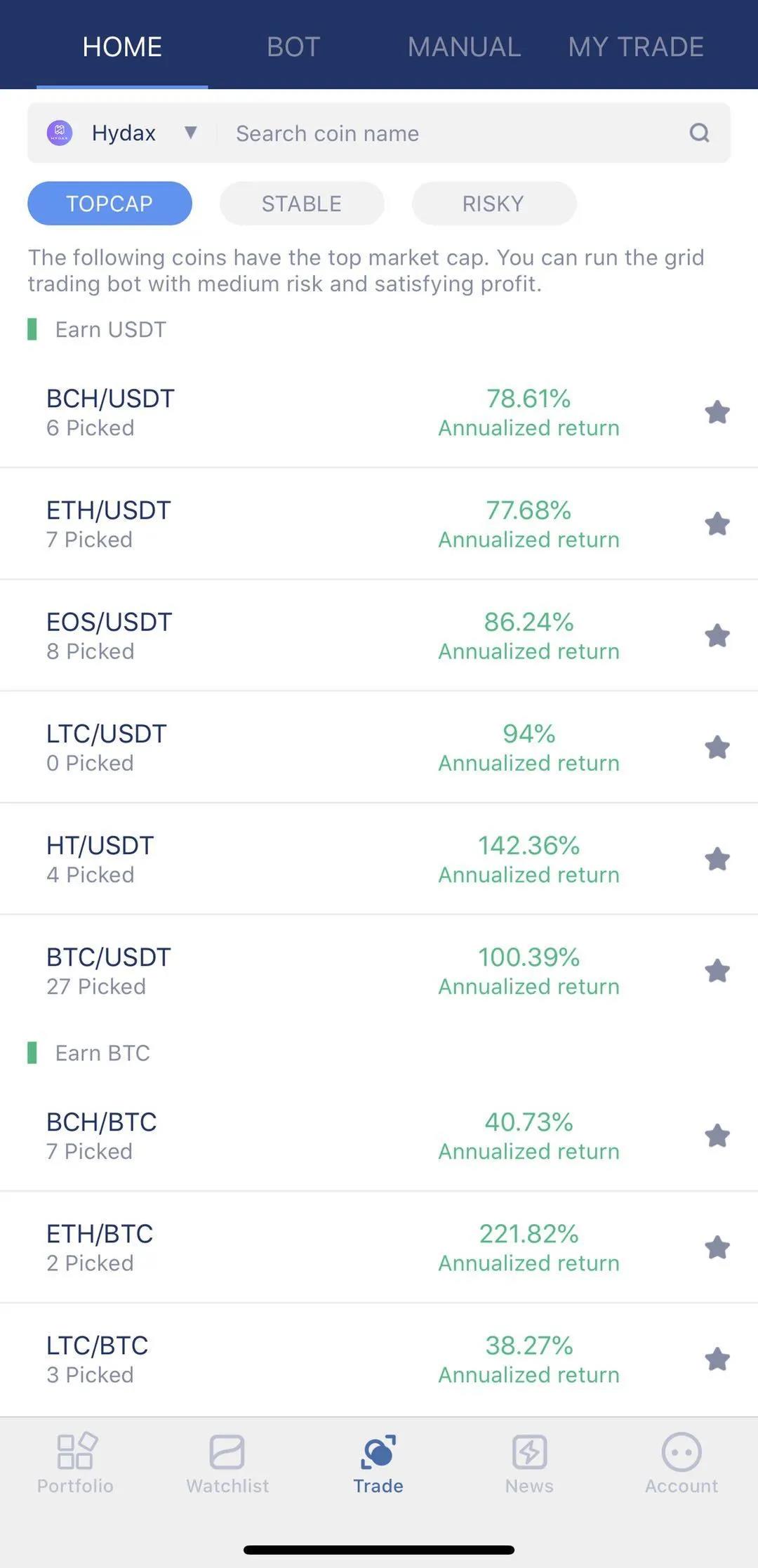Toggle favorite star on ETH/BTC

click(x=717, y=1247)
